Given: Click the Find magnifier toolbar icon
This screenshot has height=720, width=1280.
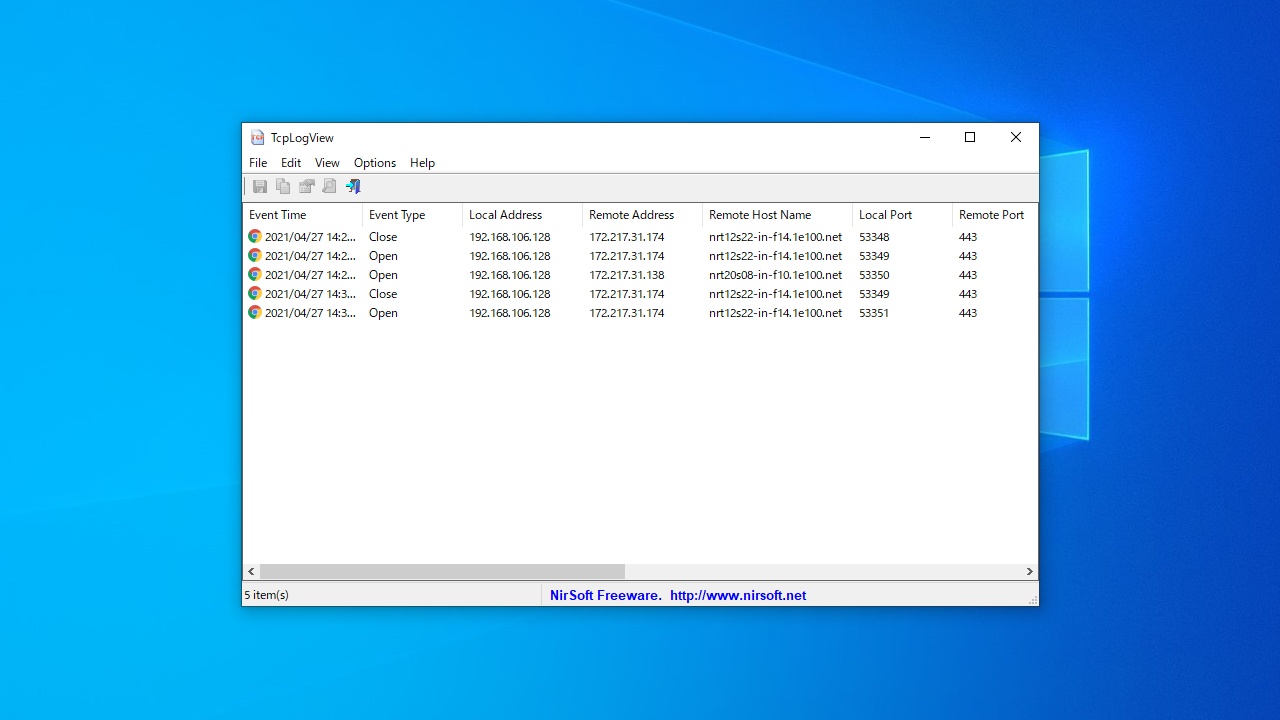Looking at the screenshot, I should coord(329,186).
